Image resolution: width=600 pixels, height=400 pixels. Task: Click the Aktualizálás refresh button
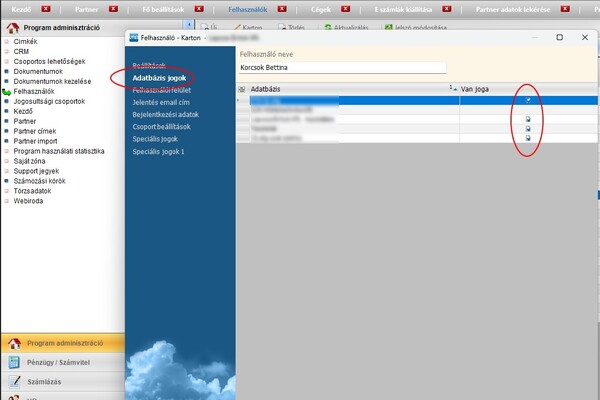pos(346,27)
